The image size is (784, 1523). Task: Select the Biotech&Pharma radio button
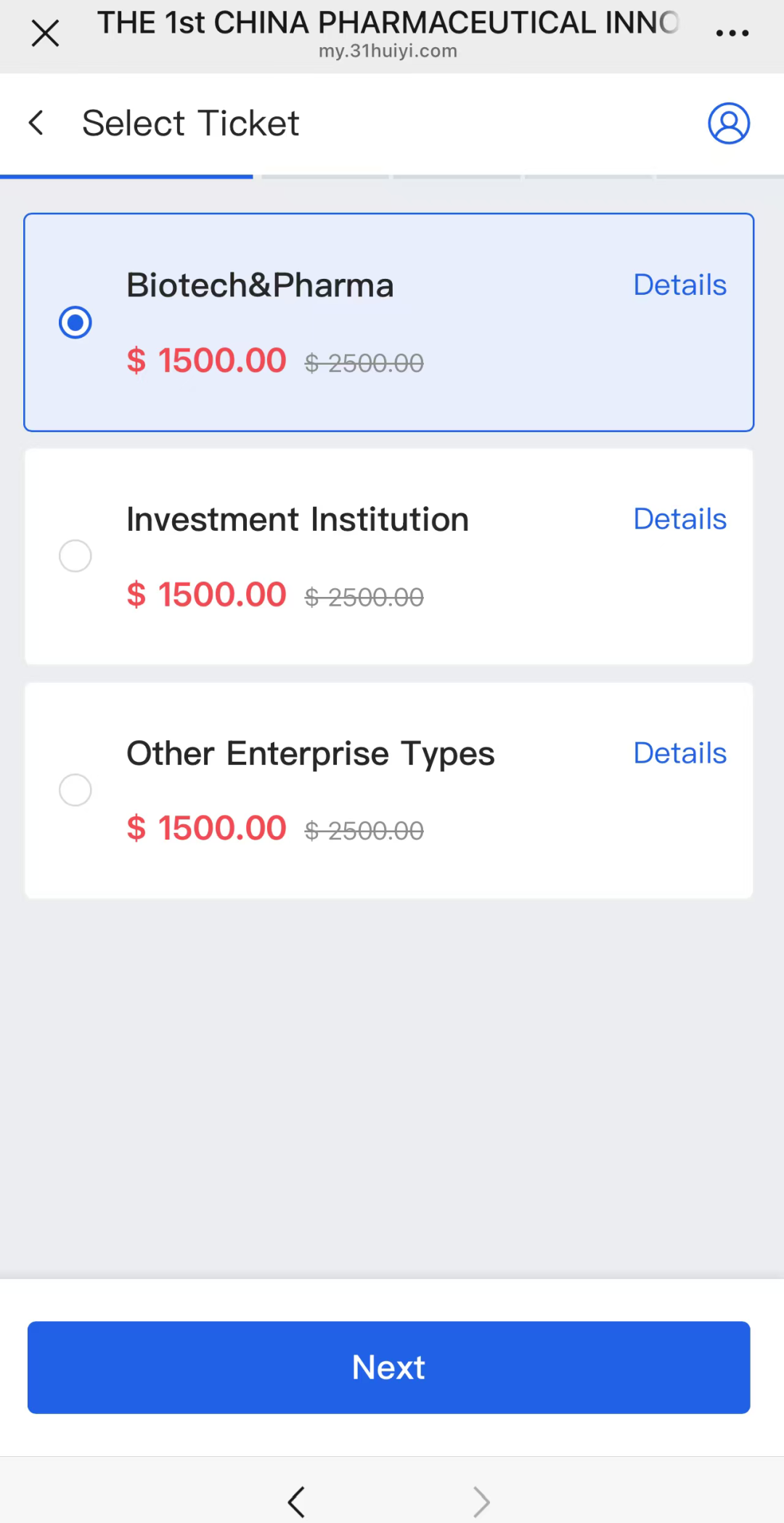click(75, 322)
